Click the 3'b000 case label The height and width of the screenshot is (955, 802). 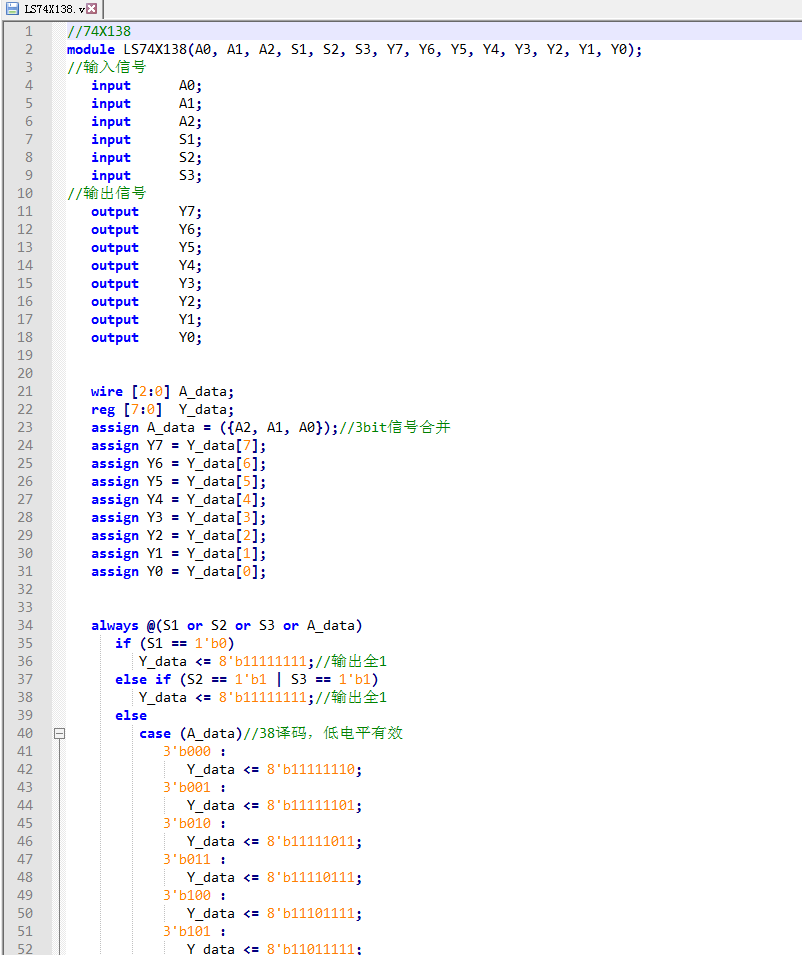click(186, 751)
